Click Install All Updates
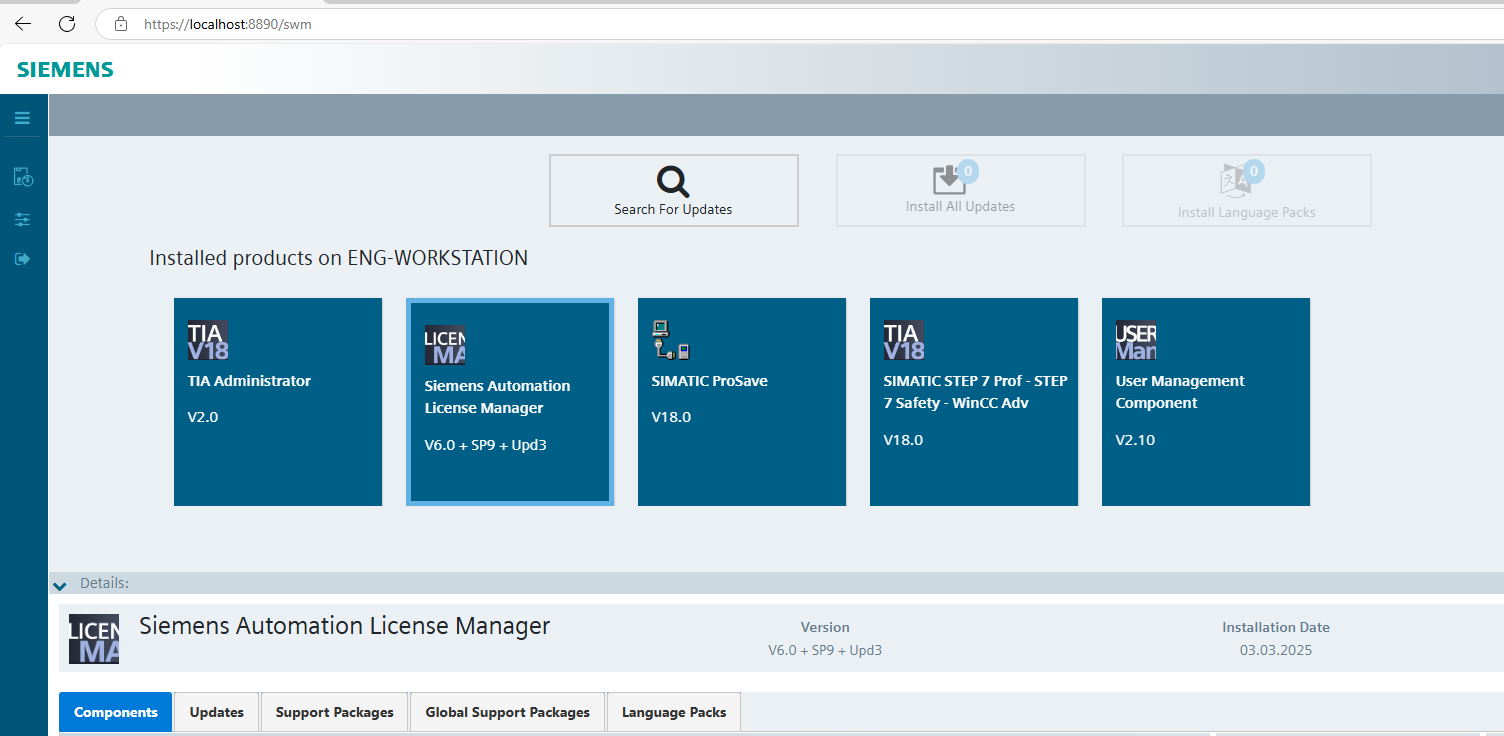 tap(960, 190)
